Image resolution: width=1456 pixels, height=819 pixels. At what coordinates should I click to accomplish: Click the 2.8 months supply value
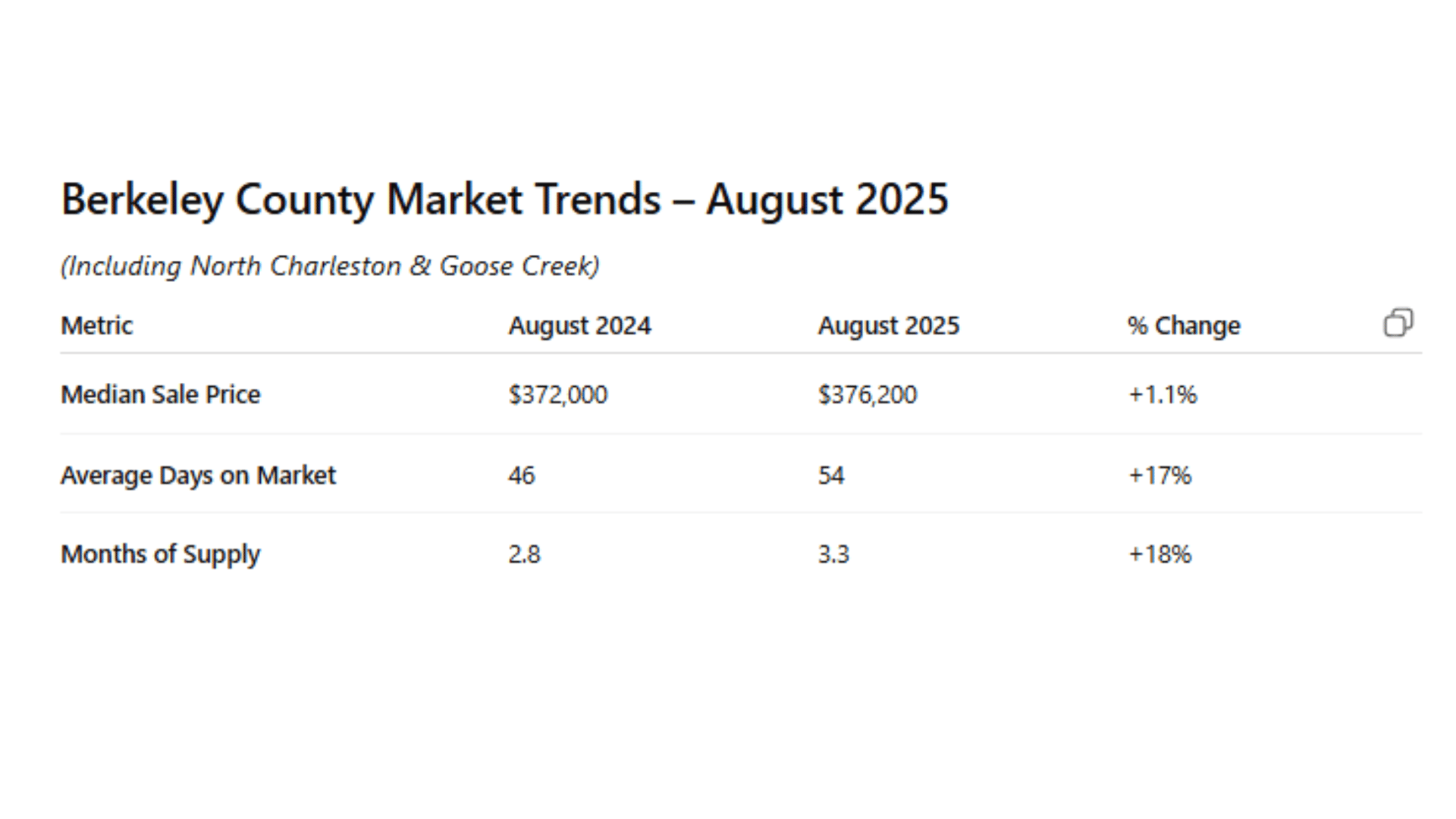tap(524, 554)
